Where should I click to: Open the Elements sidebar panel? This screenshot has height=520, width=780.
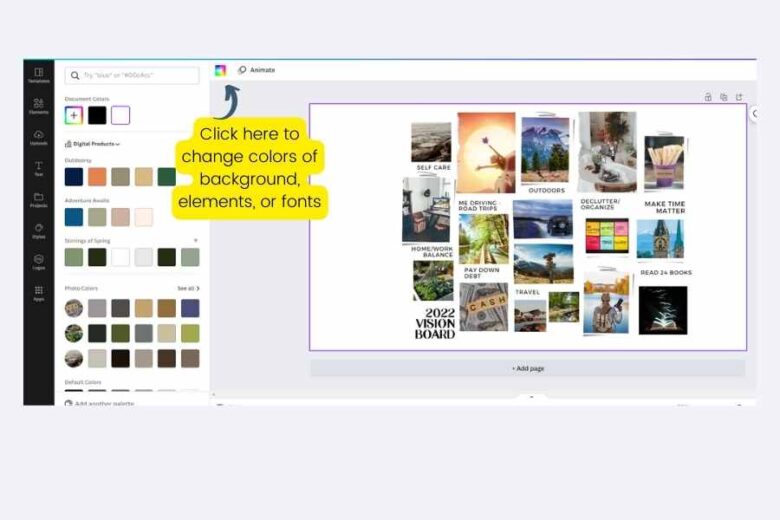click(38, 106)
